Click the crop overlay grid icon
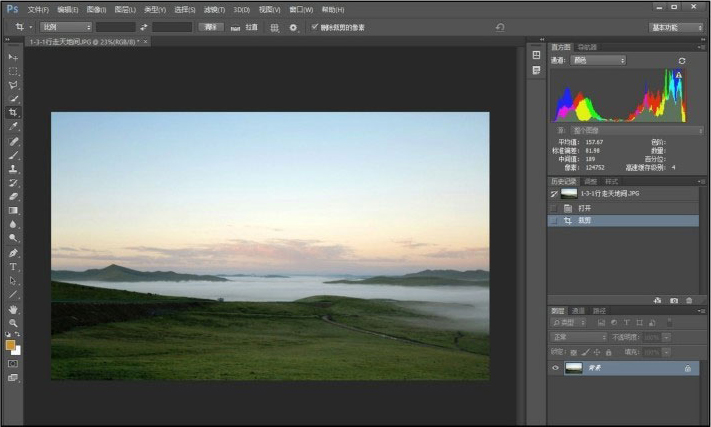Viewport: 711px width, 427px height. (275, 27)
